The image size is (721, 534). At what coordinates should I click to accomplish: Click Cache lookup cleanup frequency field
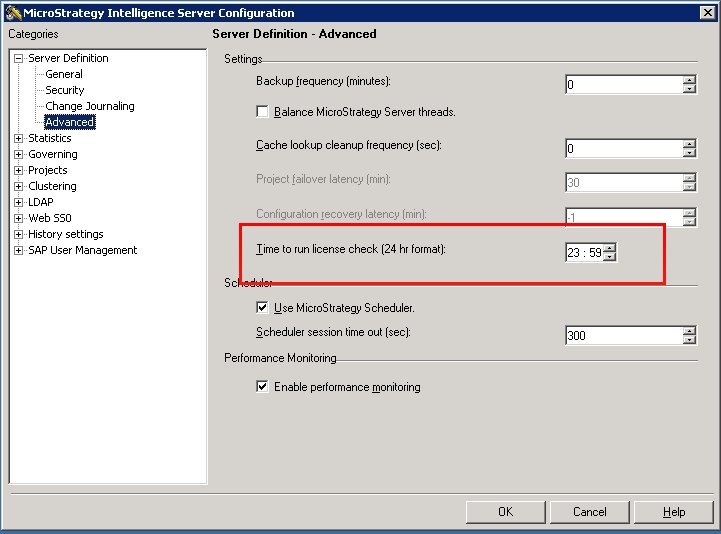[x=624, y=149]
